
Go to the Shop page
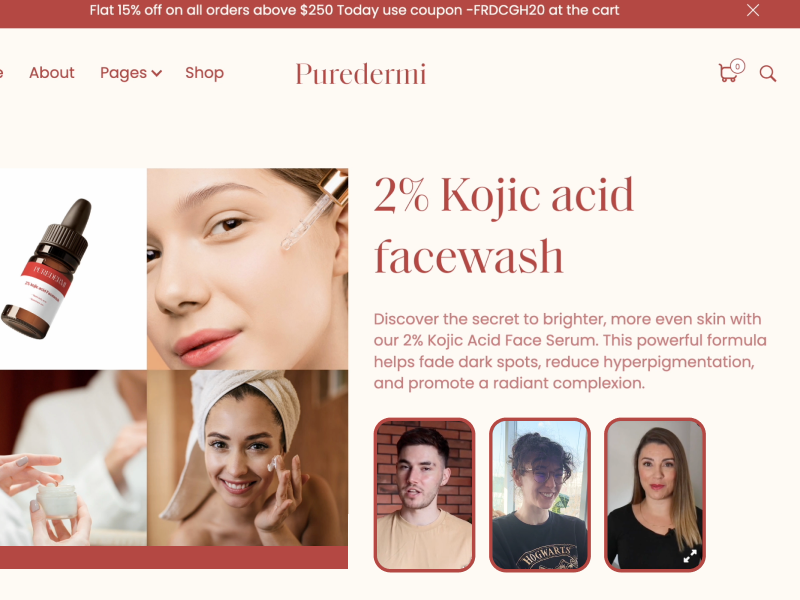click(x=204, y=73)
